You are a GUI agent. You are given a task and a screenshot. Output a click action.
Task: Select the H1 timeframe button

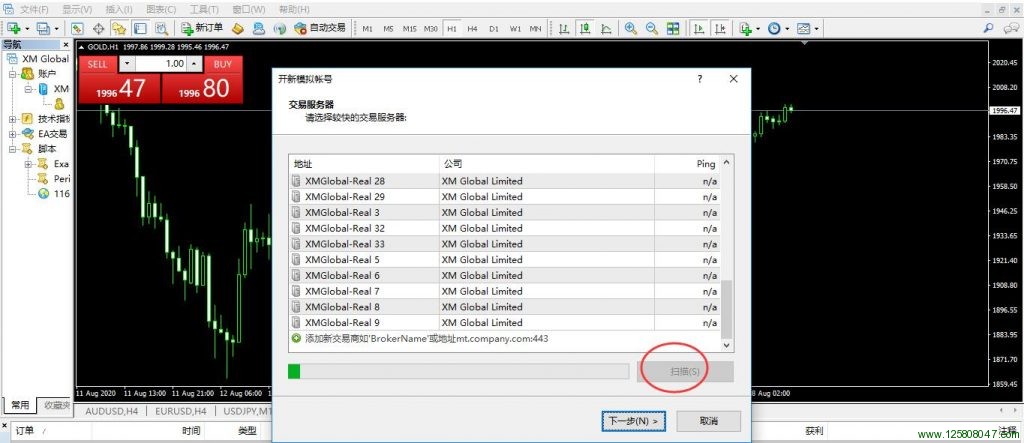click(x=451, y=29)
